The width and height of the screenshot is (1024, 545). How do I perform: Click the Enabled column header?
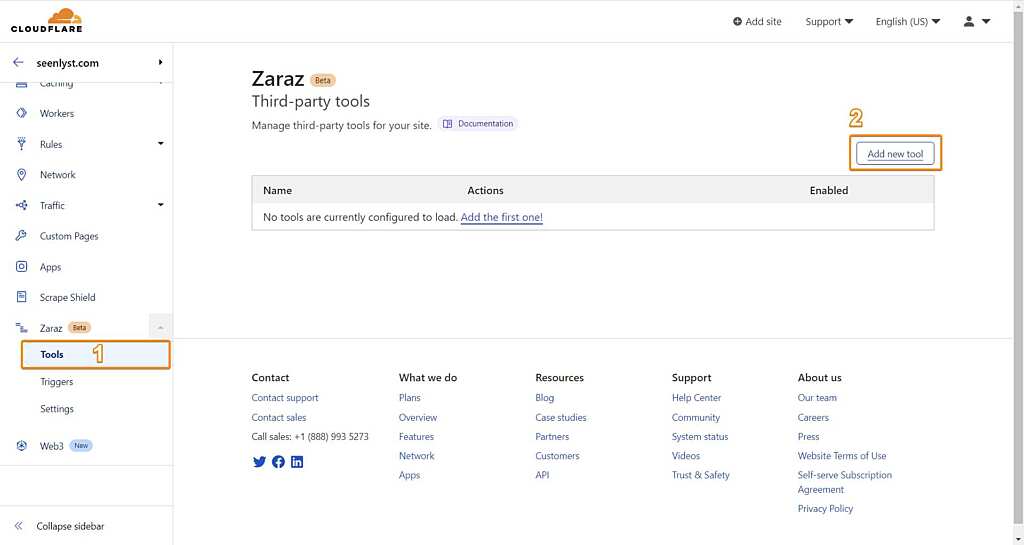pos(829,191)
